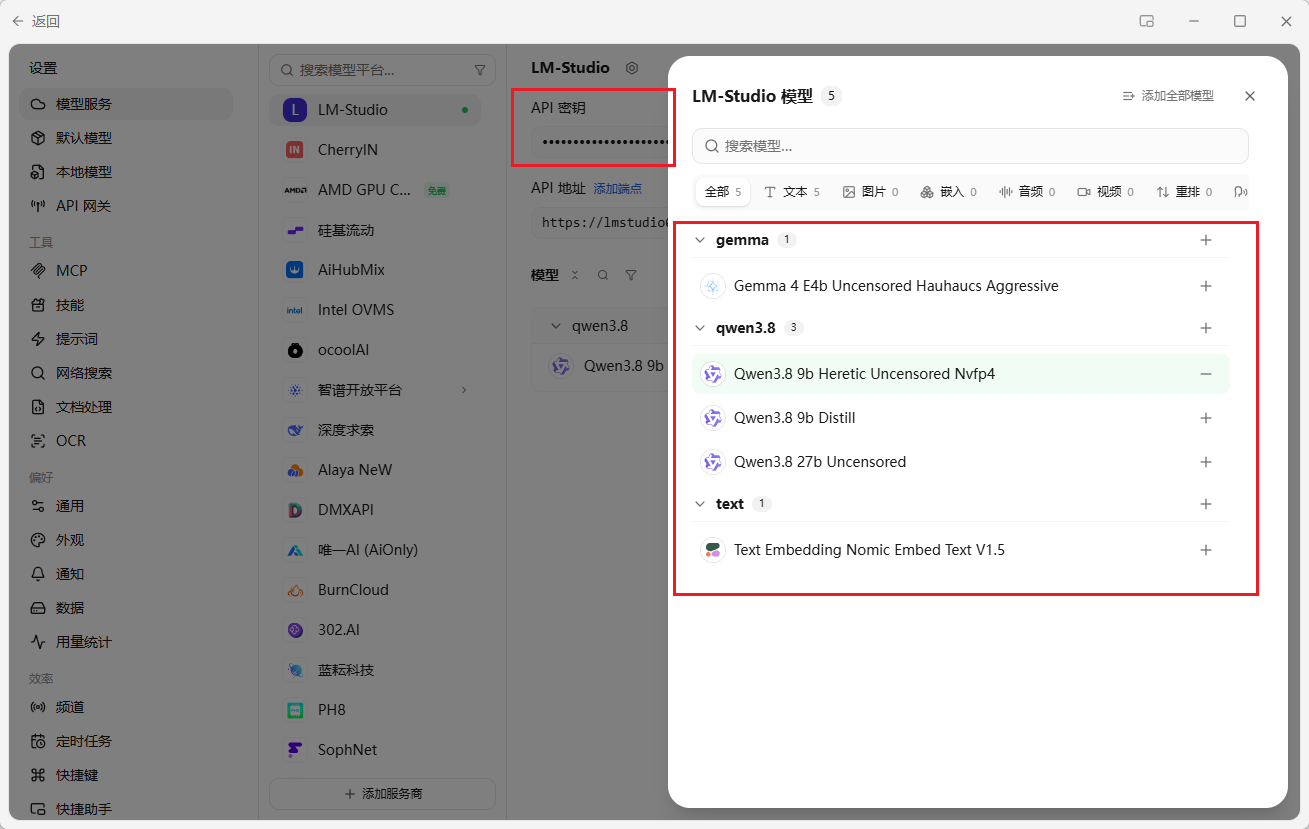The image size is (1309, 829).
Task: Select the ocoolAI provider
Action: point(375,350)
